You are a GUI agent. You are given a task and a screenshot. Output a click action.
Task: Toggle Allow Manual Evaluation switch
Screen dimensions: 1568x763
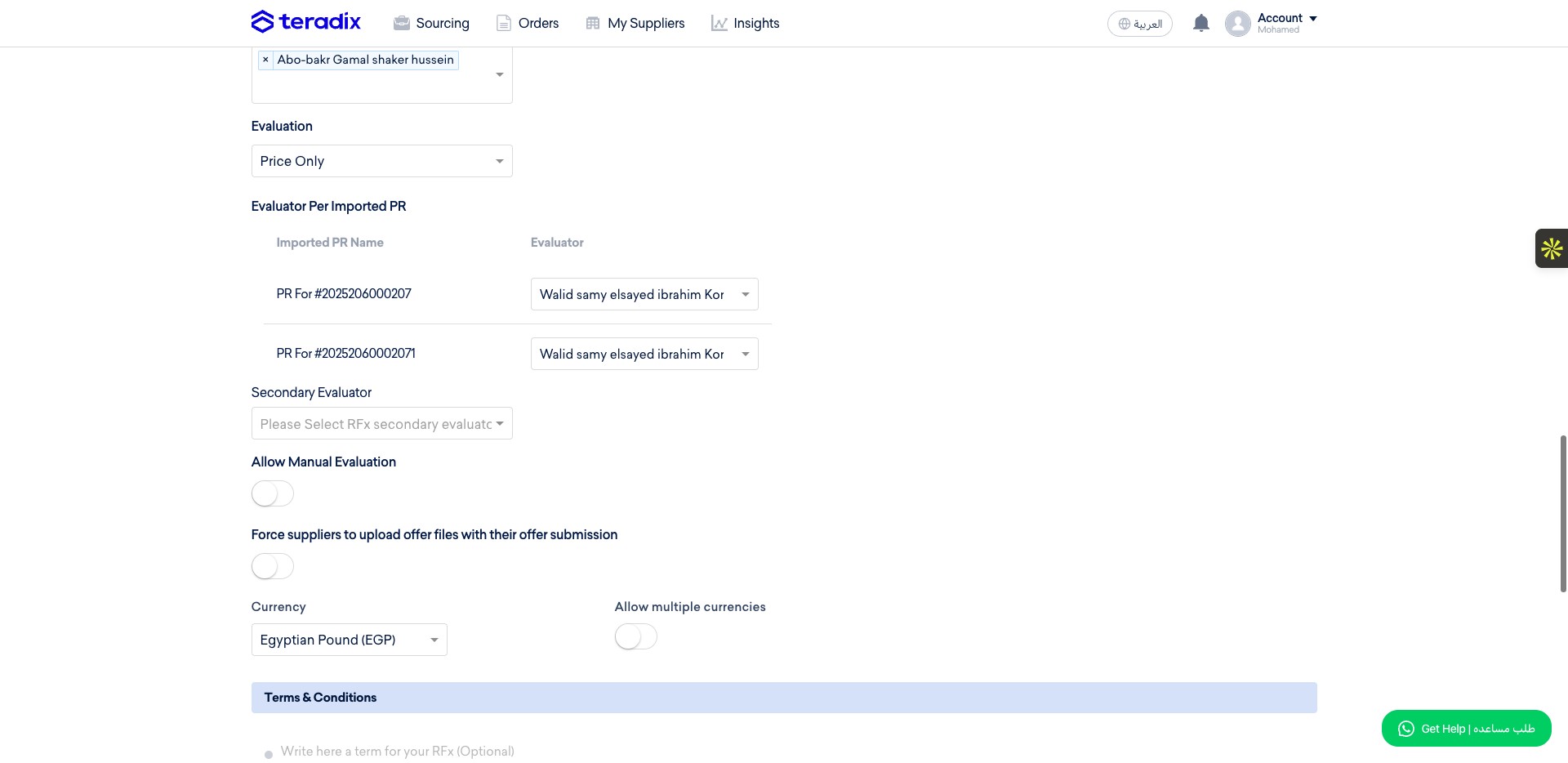click(x=272, y=493)
